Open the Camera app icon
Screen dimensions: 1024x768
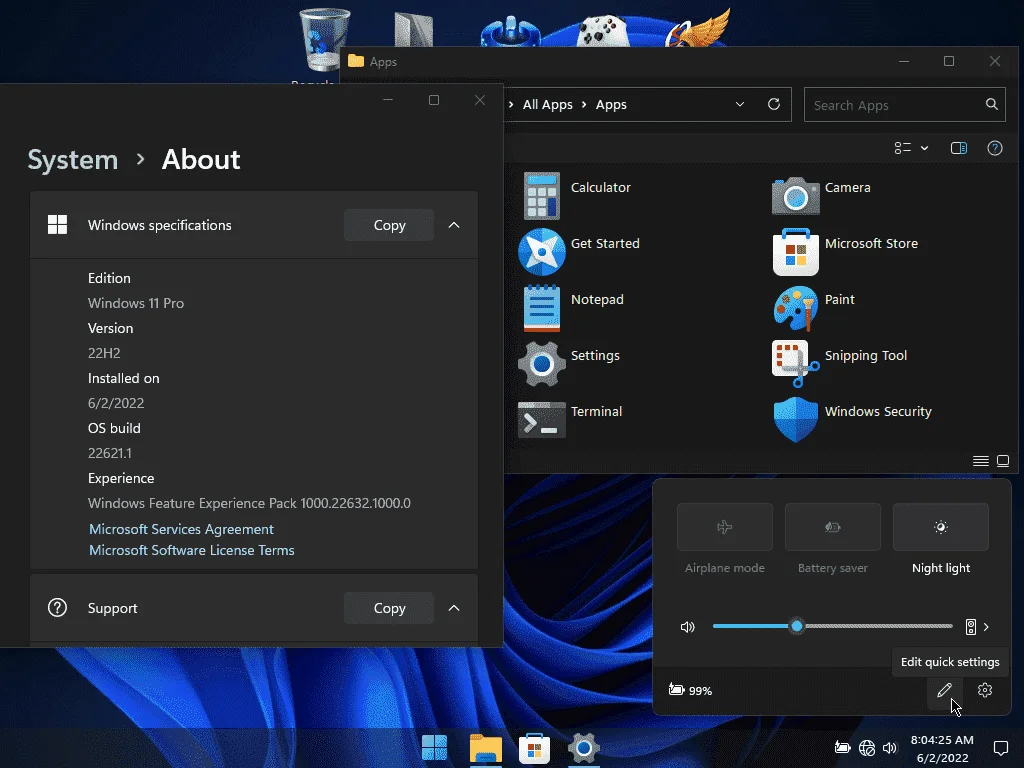point(795,195)
